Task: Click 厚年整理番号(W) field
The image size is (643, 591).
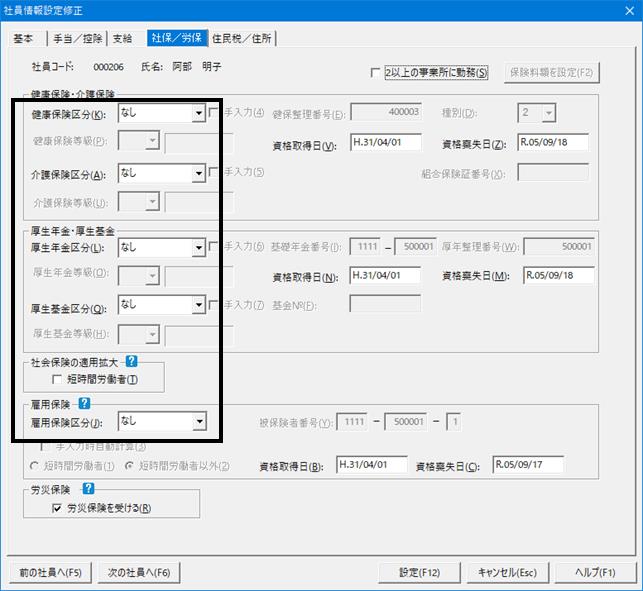Action: click(x=559, y=246)
